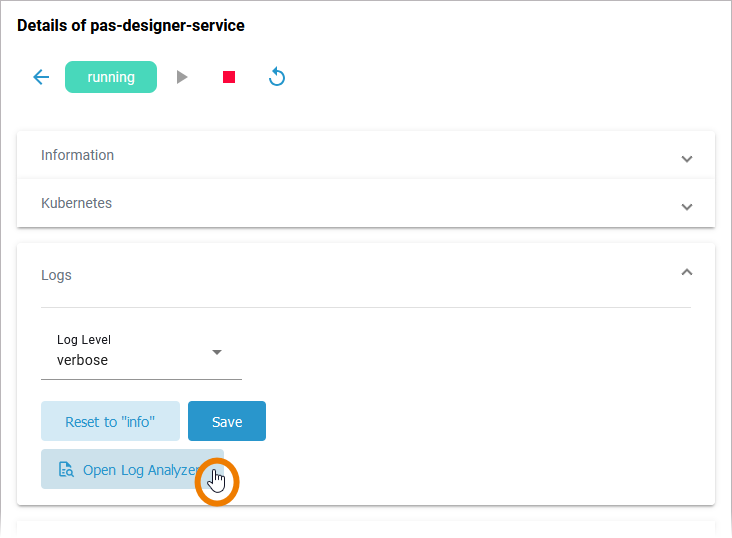Select the Information panel header label
This screenshot has width=732, height=538.
[x=77, y=155]
